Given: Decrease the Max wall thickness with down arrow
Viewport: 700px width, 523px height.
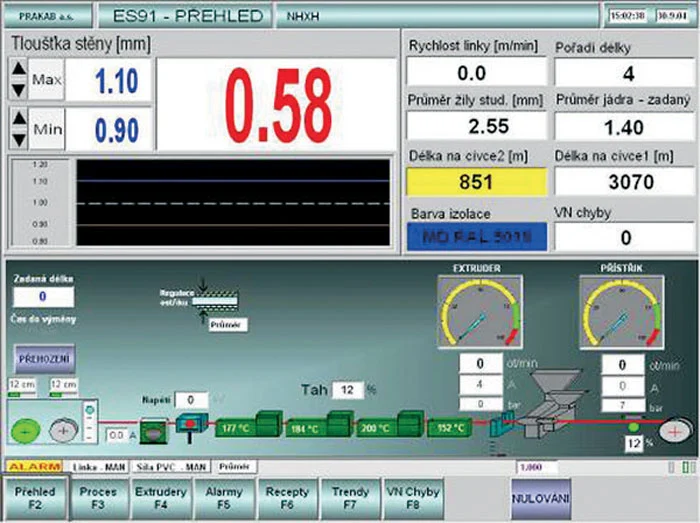Looking at the screenshot, I should coord(18,90).
